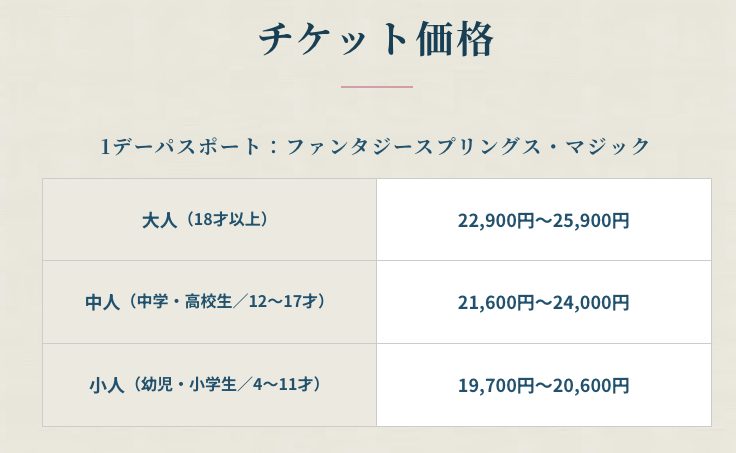Click the （中学・高校生／12〜17才） note
This screenshot has height=453, width=736.
coord(228,301)
